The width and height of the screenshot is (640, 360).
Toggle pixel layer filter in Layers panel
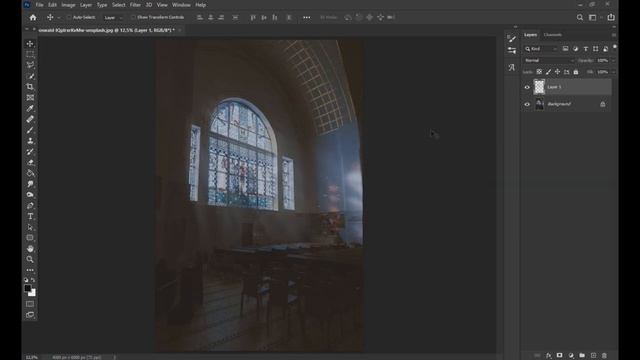coord(565,49)
